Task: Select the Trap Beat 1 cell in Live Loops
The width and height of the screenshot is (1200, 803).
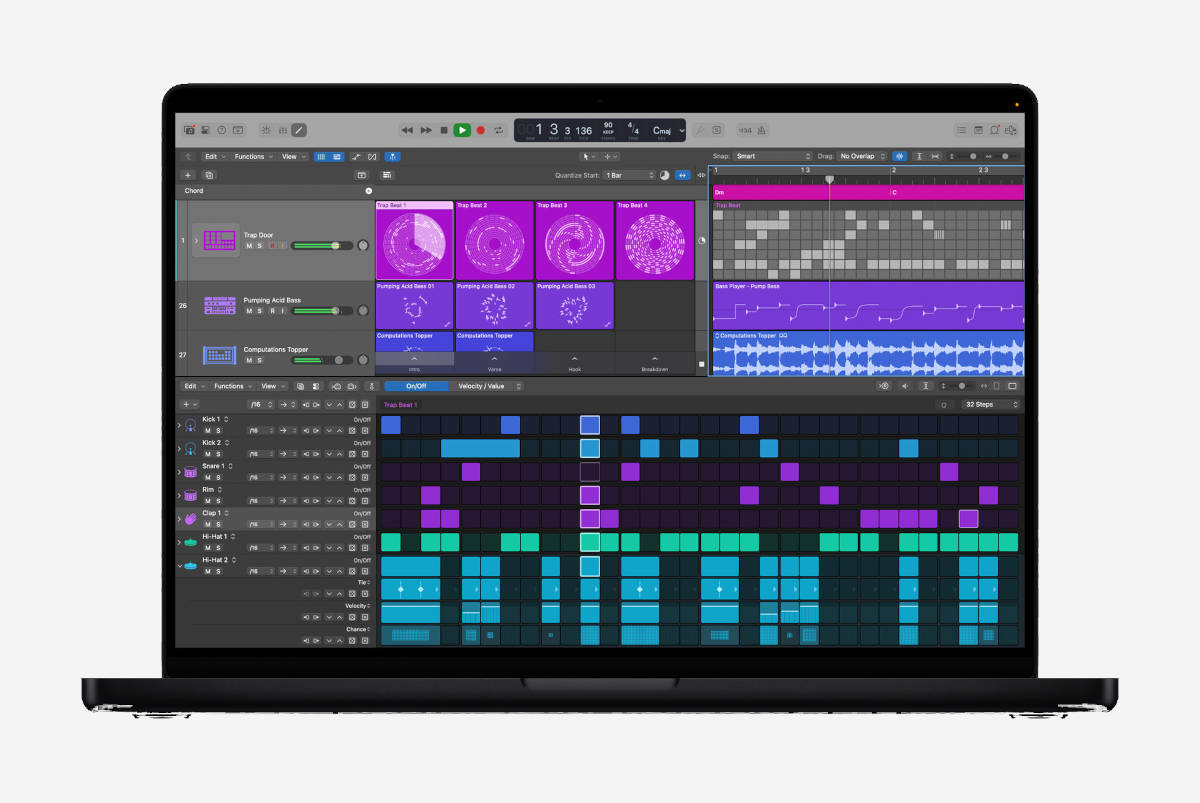Action: point(413,240)
